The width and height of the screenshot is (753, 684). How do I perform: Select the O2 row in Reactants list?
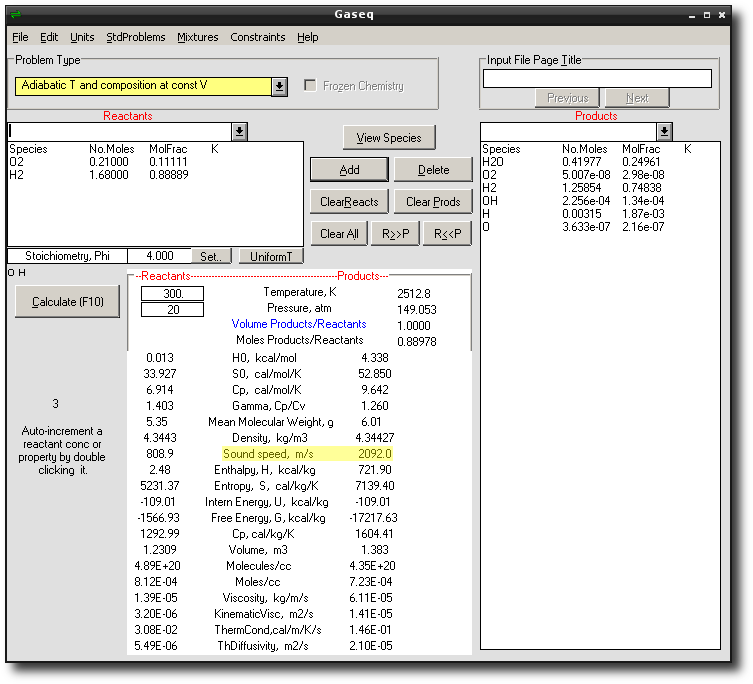click(156, 162)
